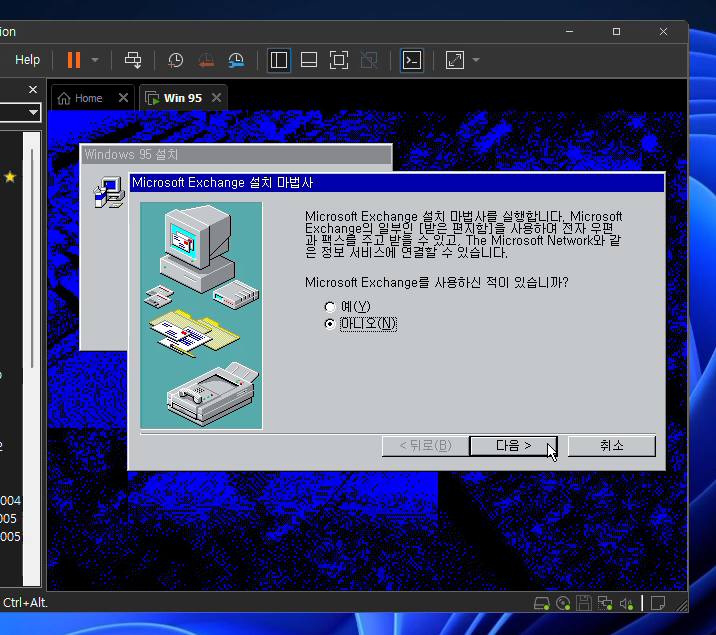Open the Help menu

click(27, 60)
